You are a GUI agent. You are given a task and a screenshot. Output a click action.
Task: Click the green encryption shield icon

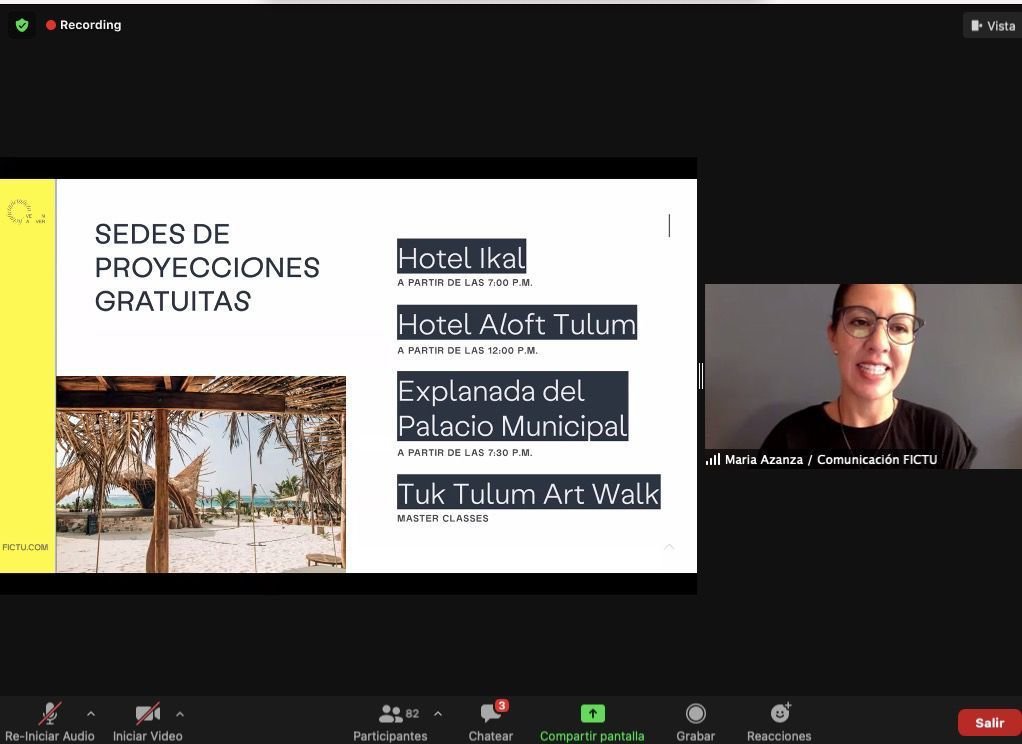tap(22, 25)
